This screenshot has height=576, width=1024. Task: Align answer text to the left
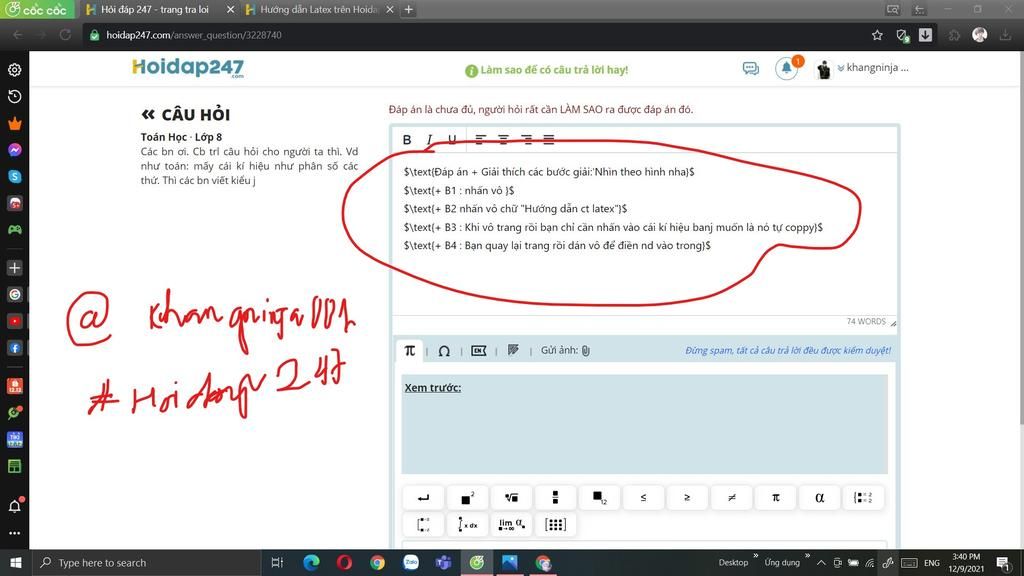(481, 139)
